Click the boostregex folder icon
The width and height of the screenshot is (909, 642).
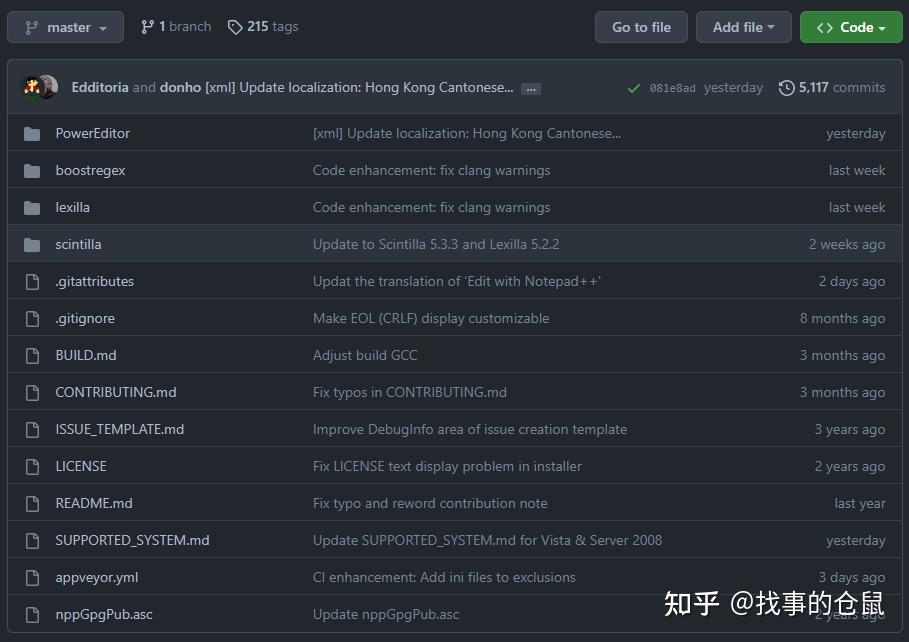pyautogui.click(x=32, y=171)
